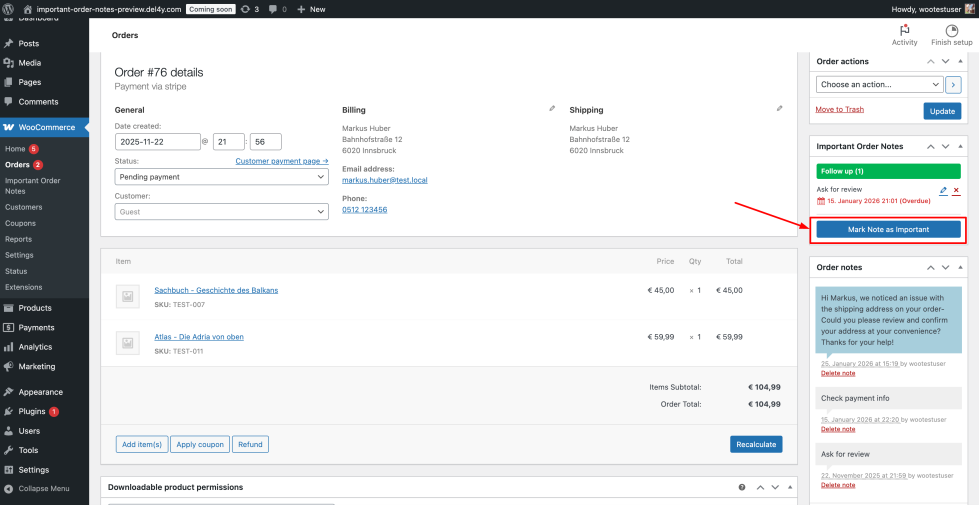Click the comments bubble in admin bar
Screen dimensions: 979x505
tap(273, 8)
